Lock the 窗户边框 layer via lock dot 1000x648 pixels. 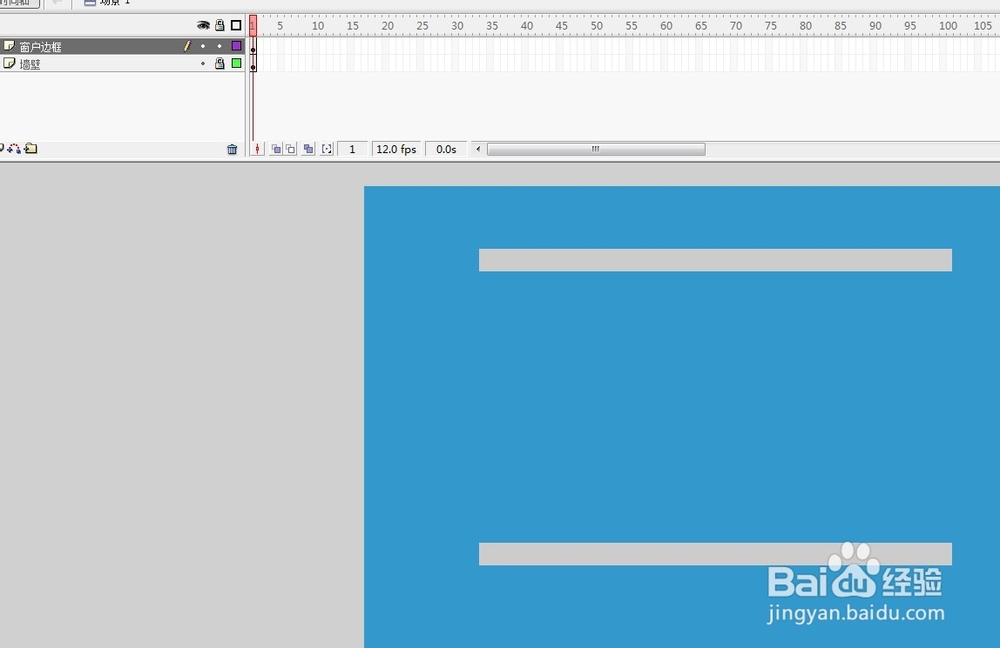[219, 46]
